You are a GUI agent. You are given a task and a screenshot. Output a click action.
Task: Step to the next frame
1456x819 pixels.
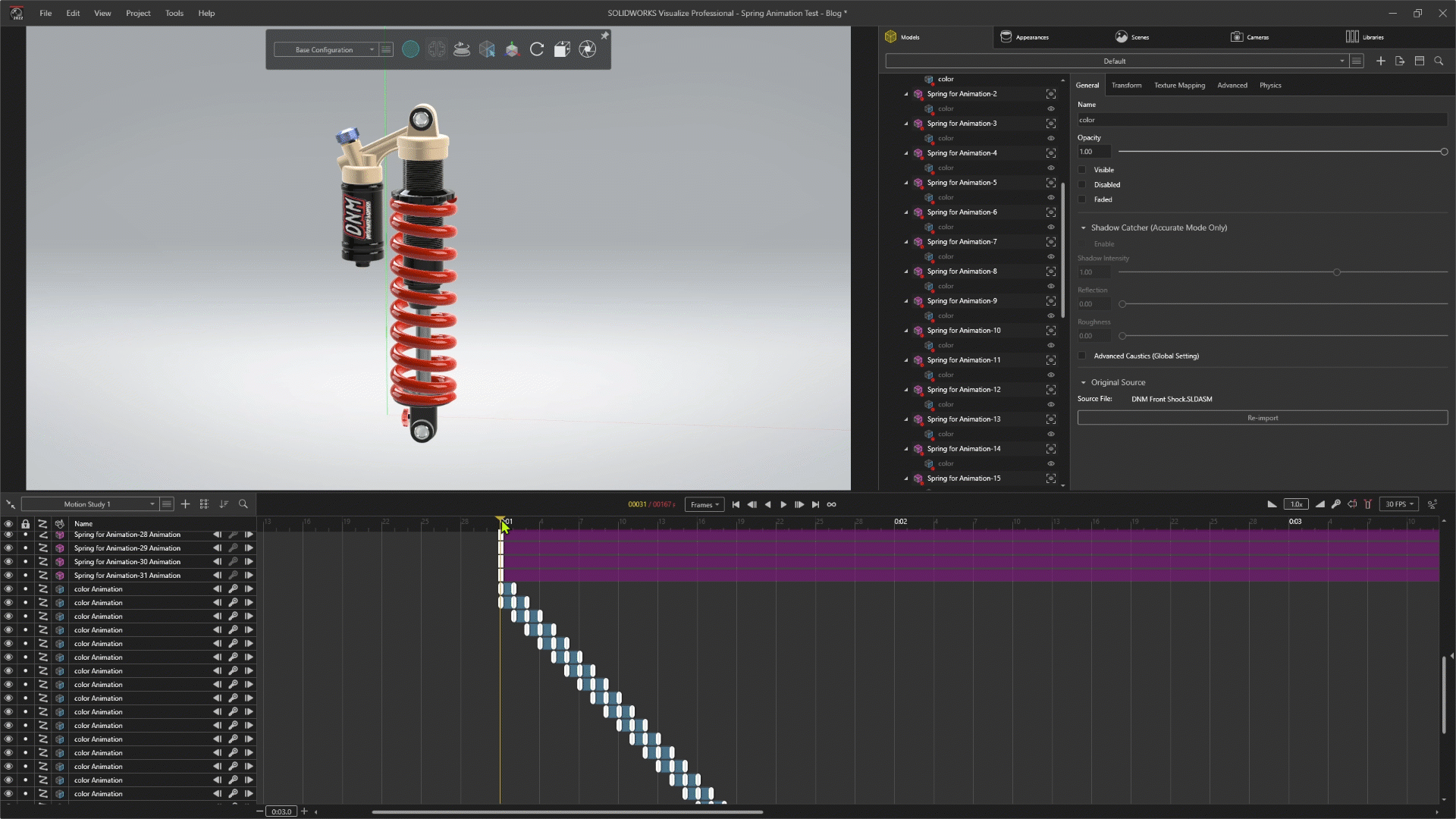[799, 504]
